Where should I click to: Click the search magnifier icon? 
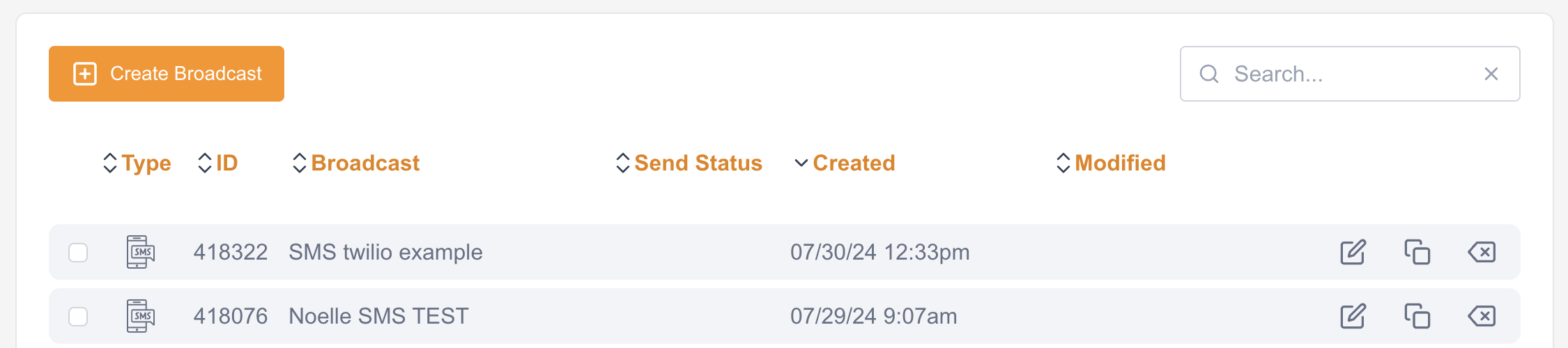pos(1209,74)
